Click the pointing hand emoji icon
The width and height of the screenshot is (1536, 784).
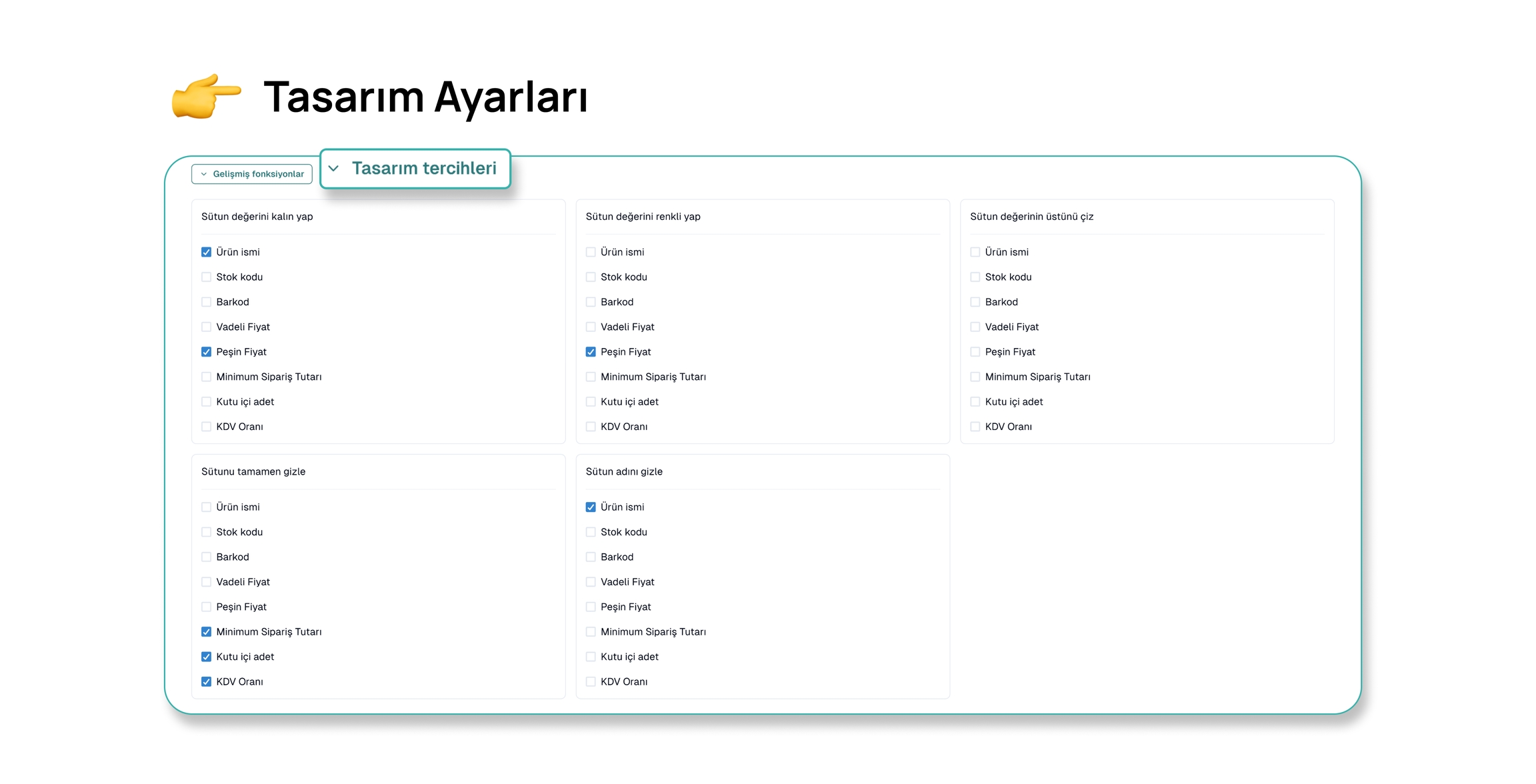tap(205, 97)
